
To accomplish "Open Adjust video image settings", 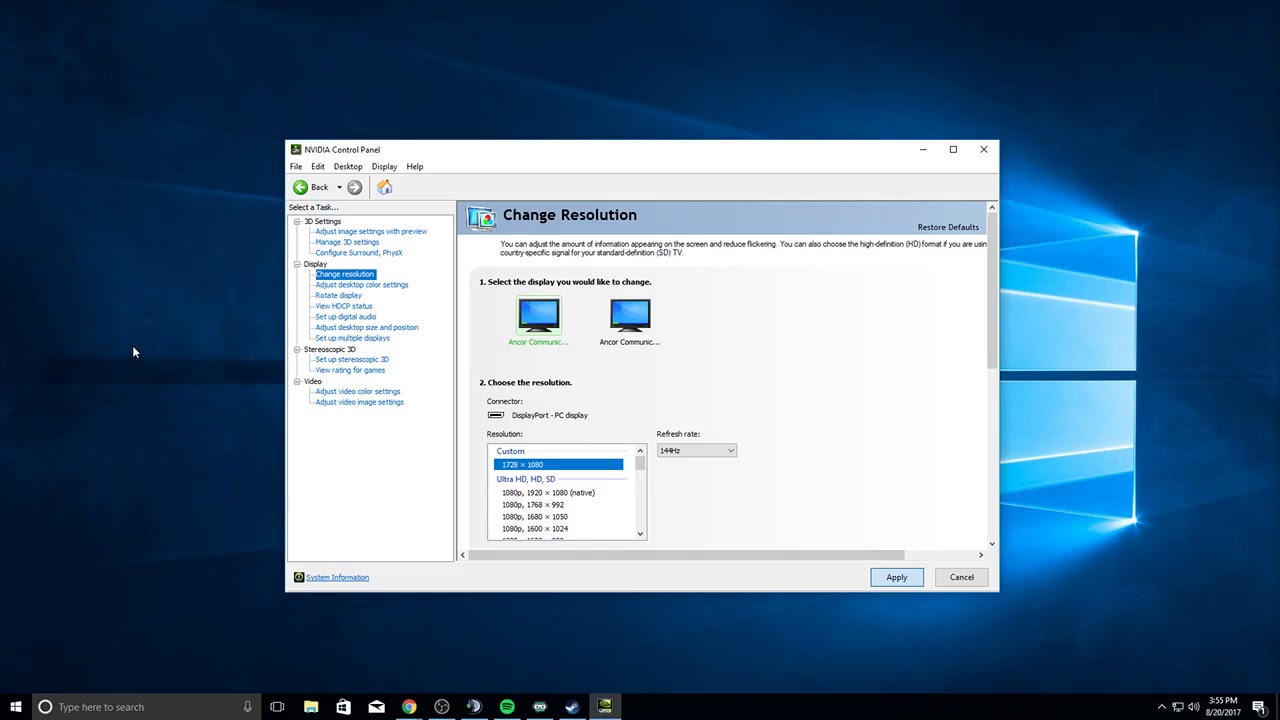I will coord(360,402).
